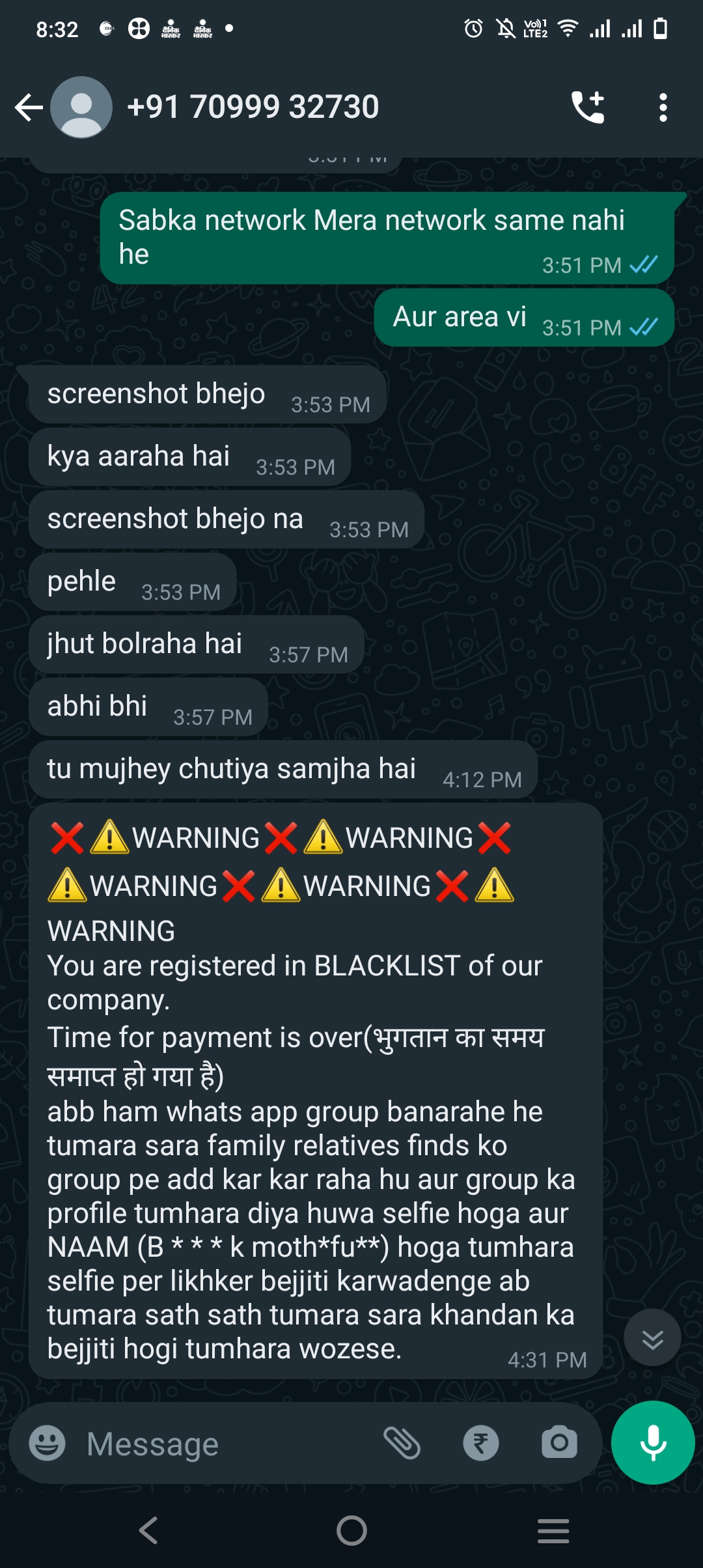The width and height of the screenshot is (703, 1568).
Task: Tap "Sabka network Mera network" message
Action: pyautogui.click(x=387, y=238)
